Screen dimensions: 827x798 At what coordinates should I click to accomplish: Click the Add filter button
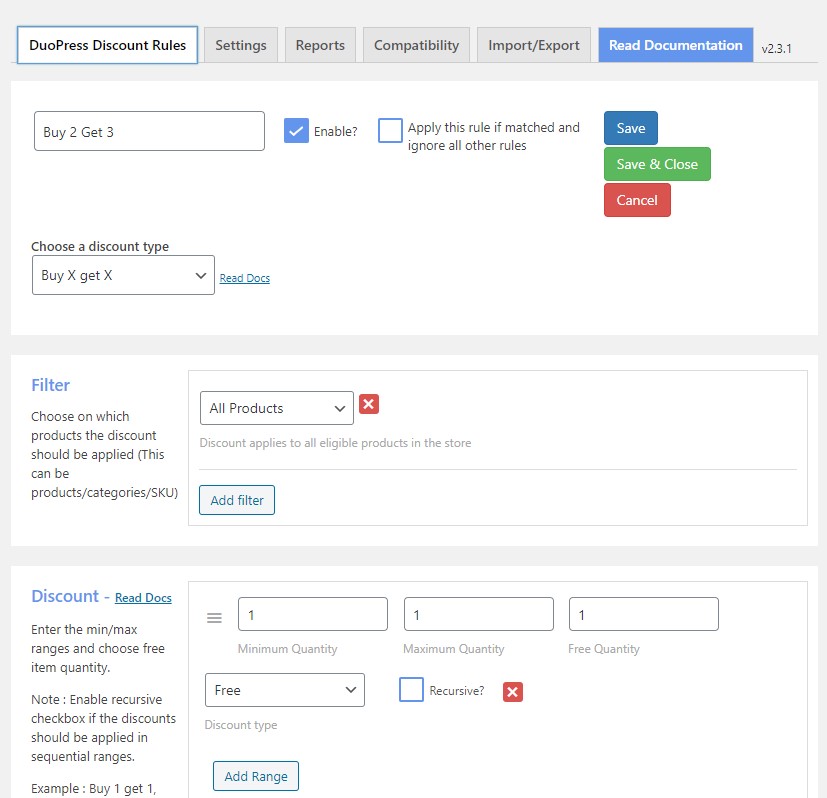click(237, 500)
